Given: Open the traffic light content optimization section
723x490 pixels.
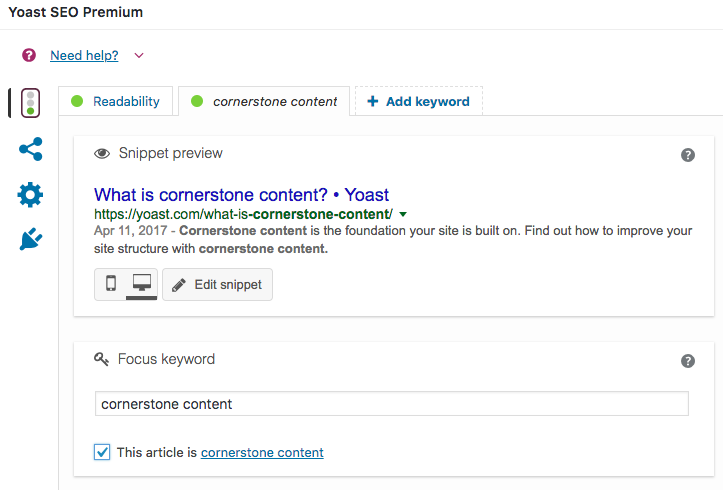Looking at the screenshot, I should point(30,103).
